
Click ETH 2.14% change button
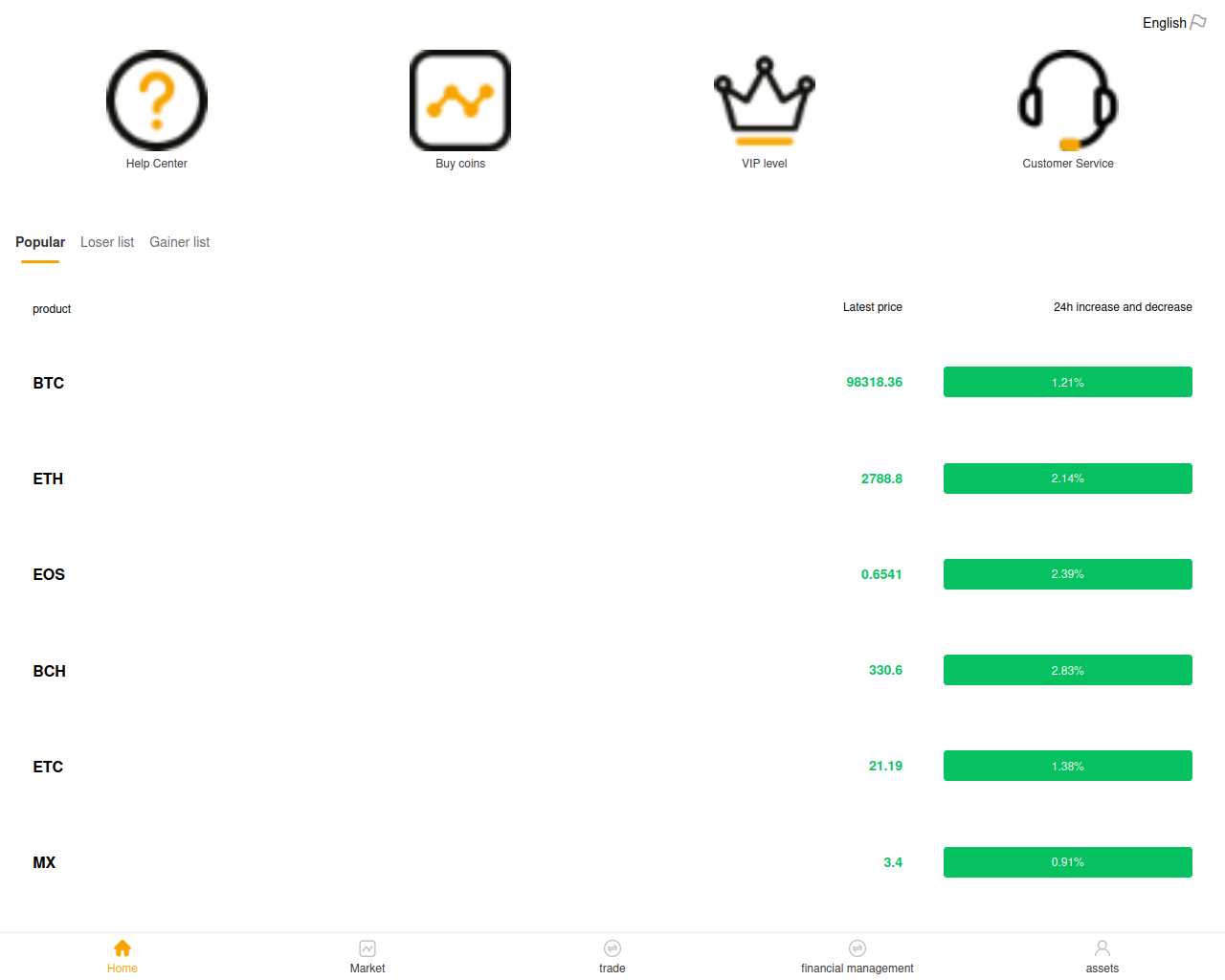[1068, 479]
